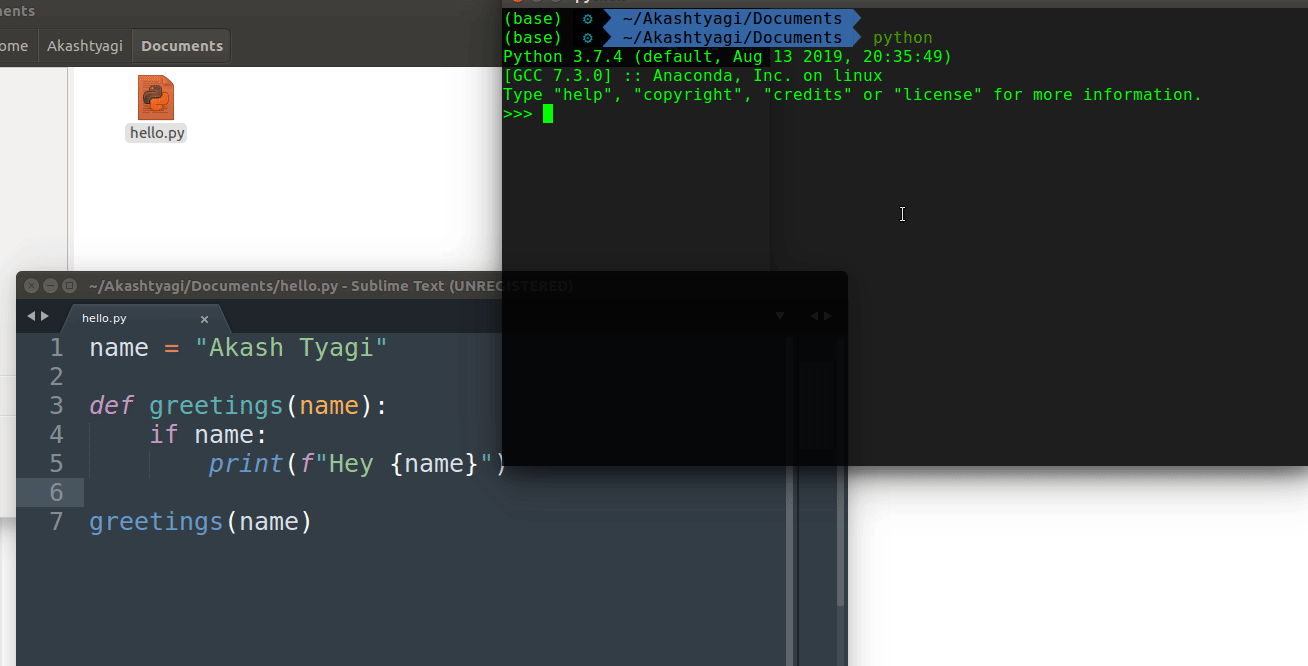Click the gear icon in the first terminal prompt
This screenshot has height=666, width=1308.
pos(586,18)
